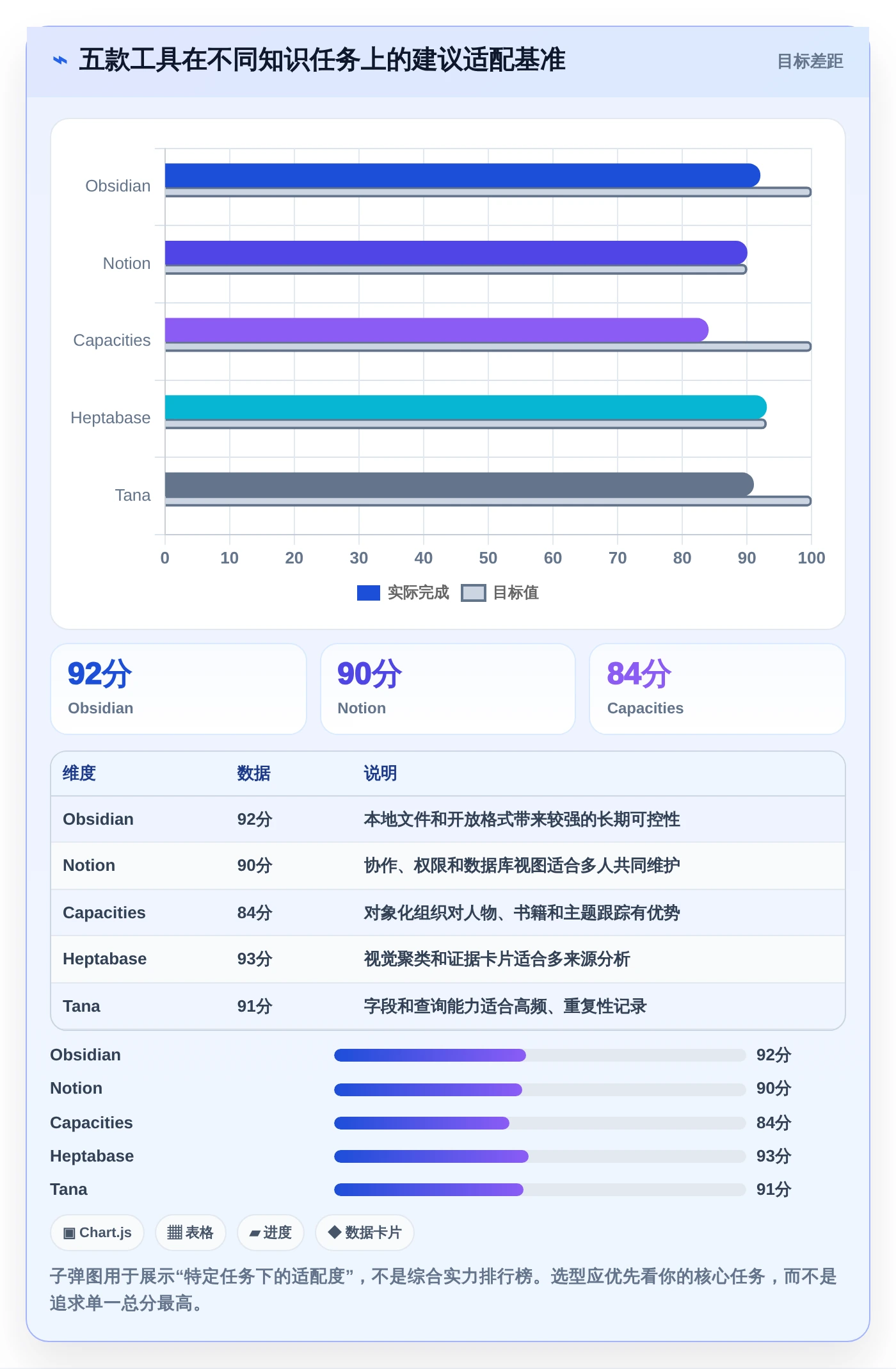The height and width of the screenshot is (1369, 896).
Task: Click the Tana gray actual bar
Action: [x=459, y=484]
